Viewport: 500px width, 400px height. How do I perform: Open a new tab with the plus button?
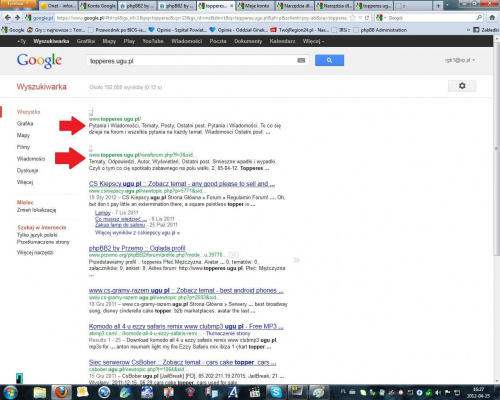point(438,6)
